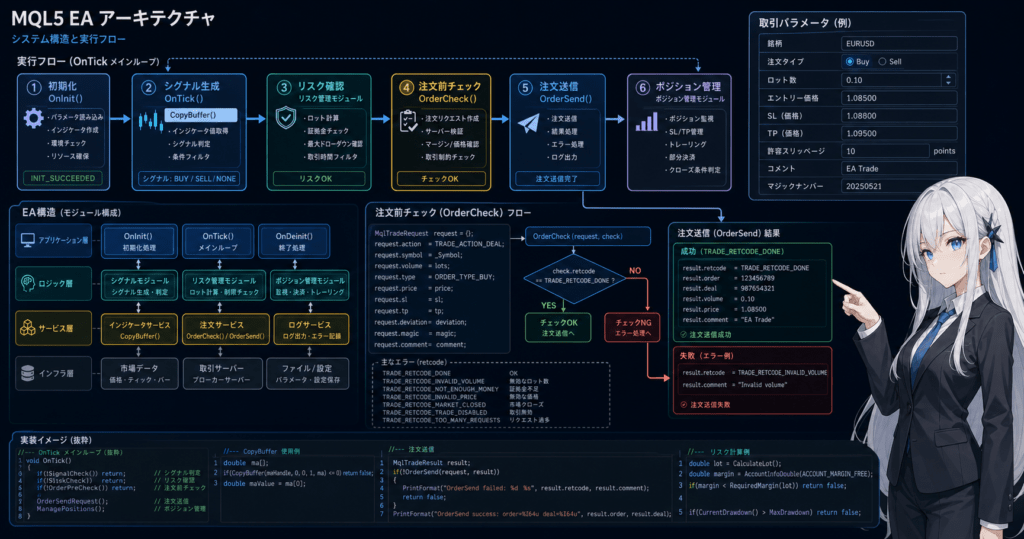1024x539 pixels.
Task: Click the 銘柄 field showing EURUSD
Action: click(x=899, y=44)
